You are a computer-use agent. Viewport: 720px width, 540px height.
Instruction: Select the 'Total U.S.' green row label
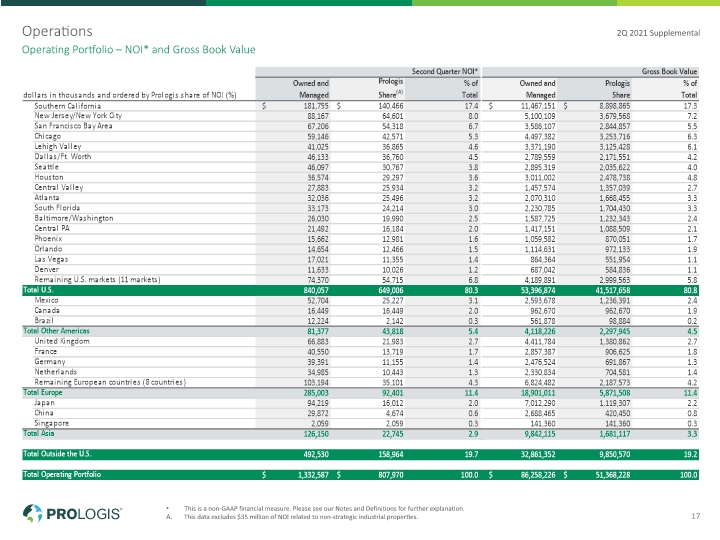point(38,290)
